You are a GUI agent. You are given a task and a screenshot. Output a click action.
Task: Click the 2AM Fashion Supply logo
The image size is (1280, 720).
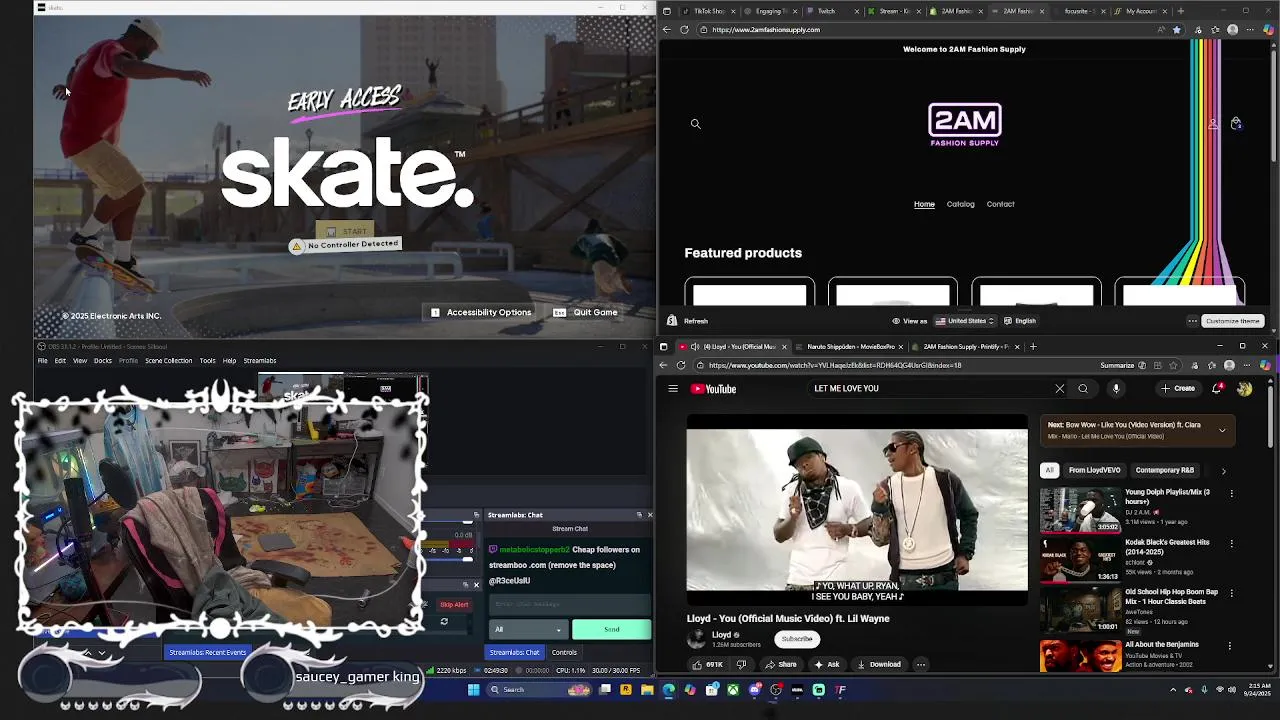[965, 125]
